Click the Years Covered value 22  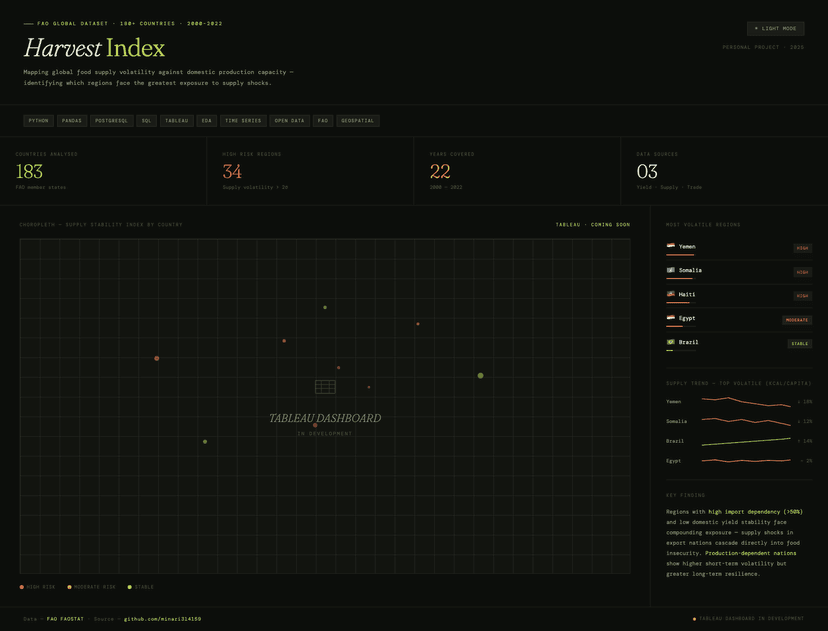(x=440, y=171)
